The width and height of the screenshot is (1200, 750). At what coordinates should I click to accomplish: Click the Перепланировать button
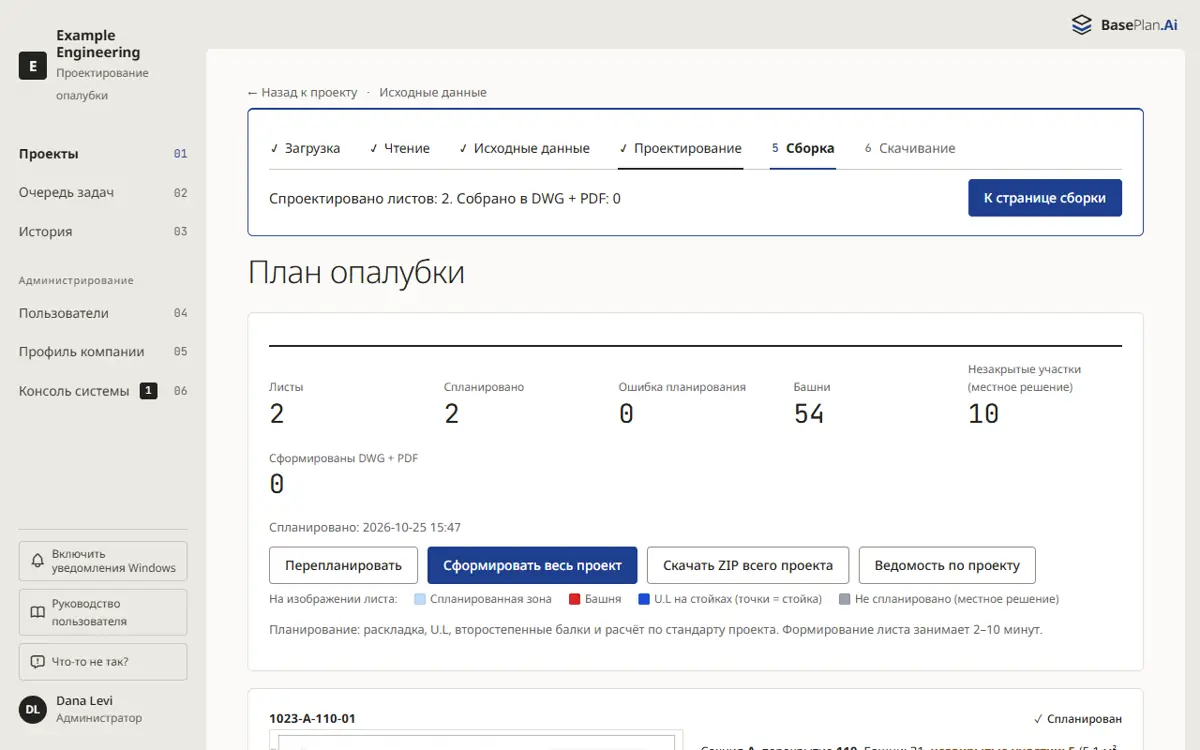[343, 565]
